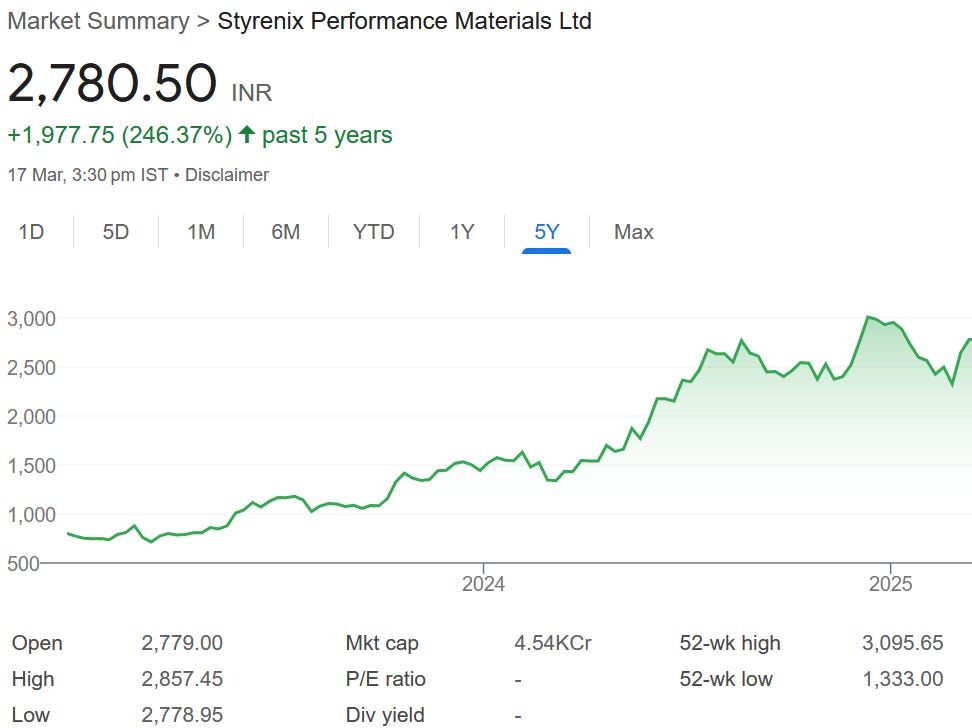The image size is (972, 728).
Task: Click the 3,095.65 52-week high value
Action: tap(903, 643)
